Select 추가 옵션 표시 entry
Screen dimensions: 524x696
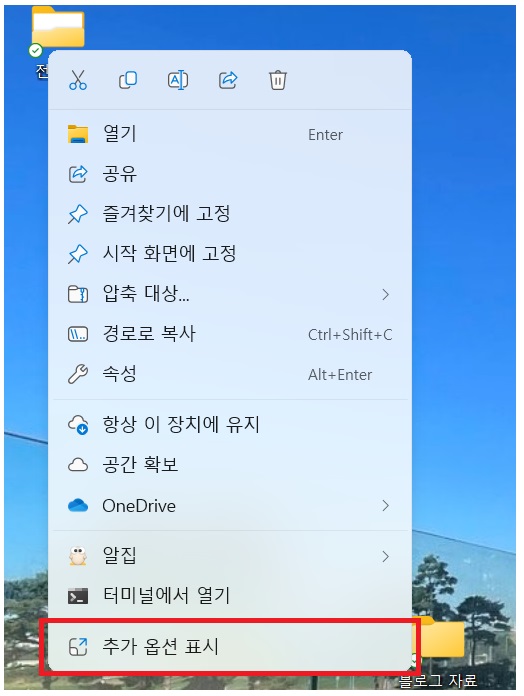230,646
